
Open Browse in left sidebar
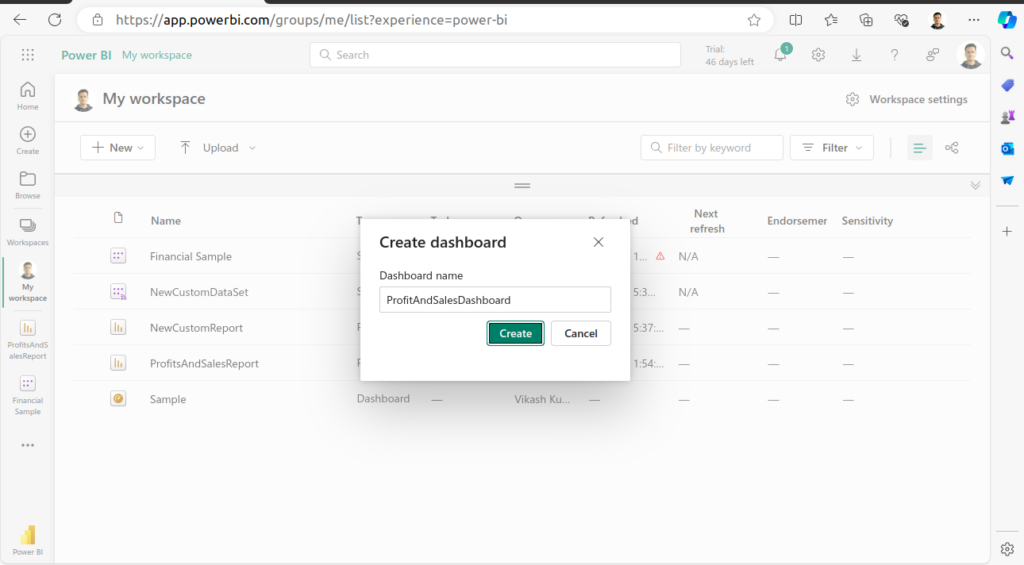pyautogui.click(x=28, y=184)
